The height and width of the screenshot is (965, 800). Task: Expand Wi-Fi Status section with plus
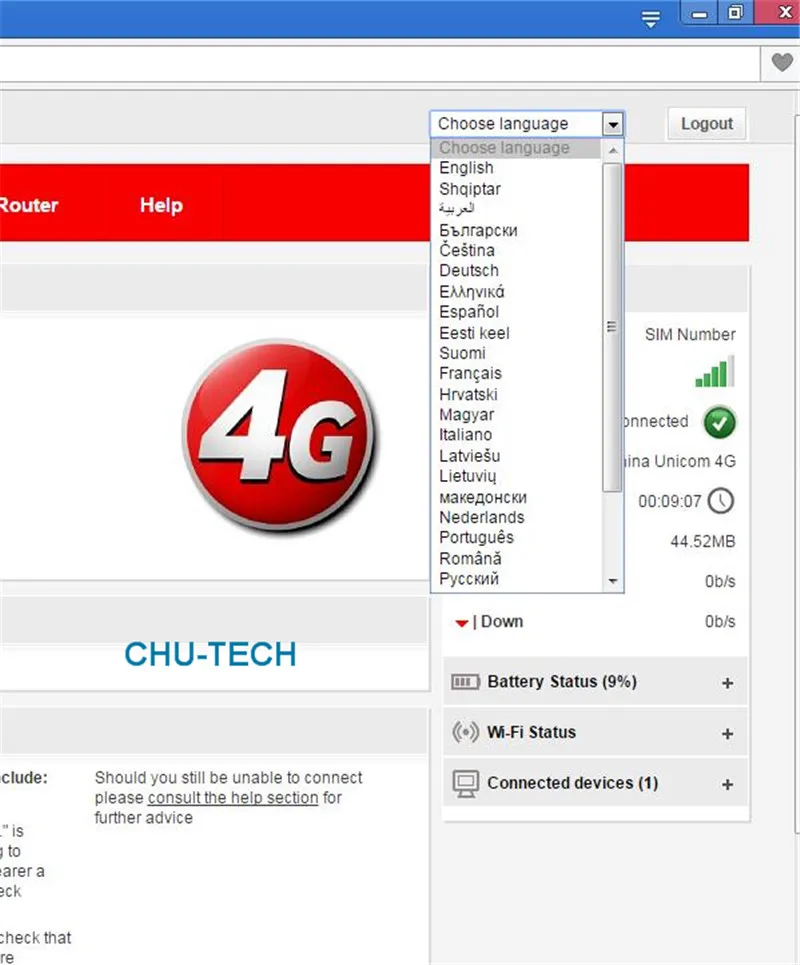coord(727,734)
